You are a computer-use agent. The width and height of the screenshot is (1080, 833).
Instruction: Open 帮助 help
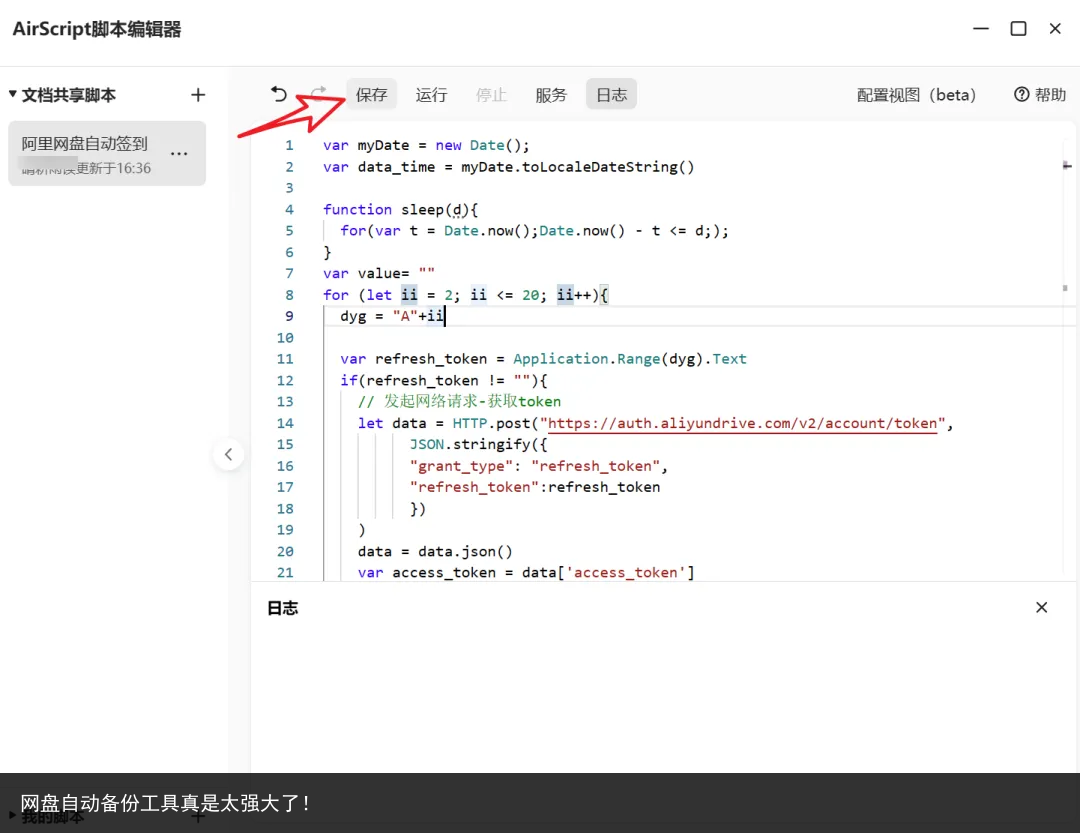(1039, 94)
